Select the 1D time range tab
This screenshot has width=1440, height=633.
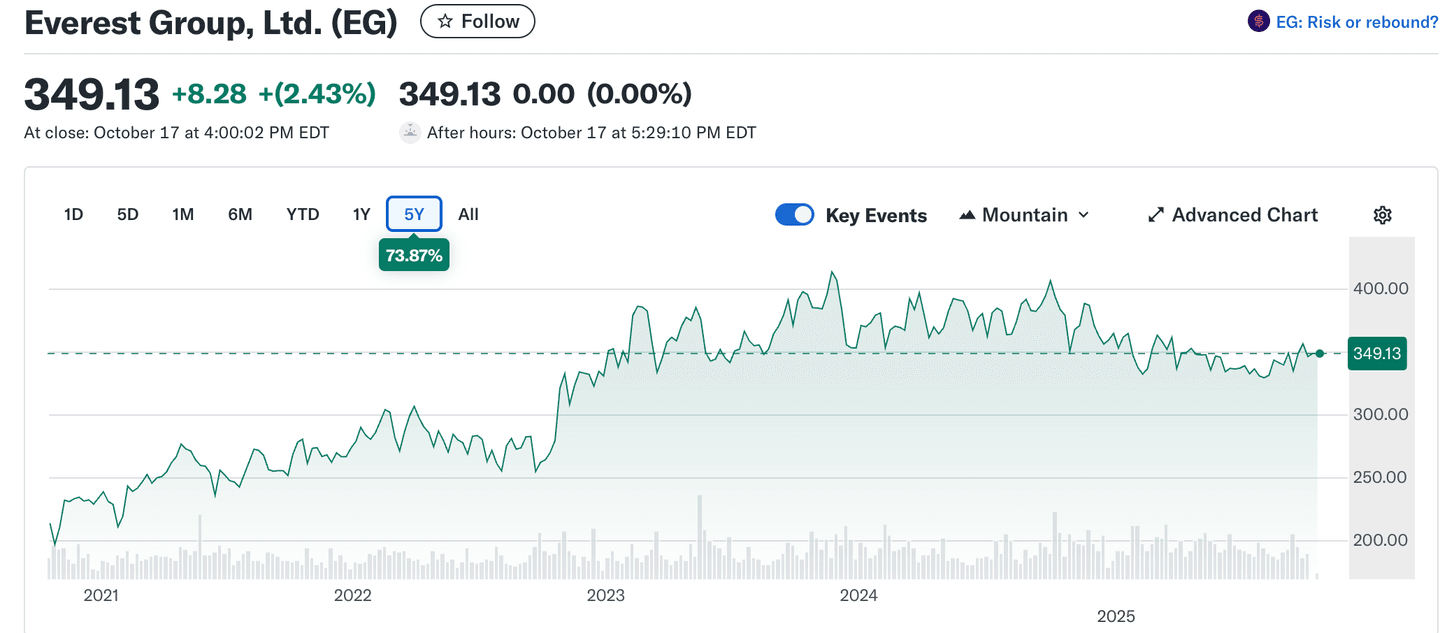pyautogui.click(x=73, y=214)
